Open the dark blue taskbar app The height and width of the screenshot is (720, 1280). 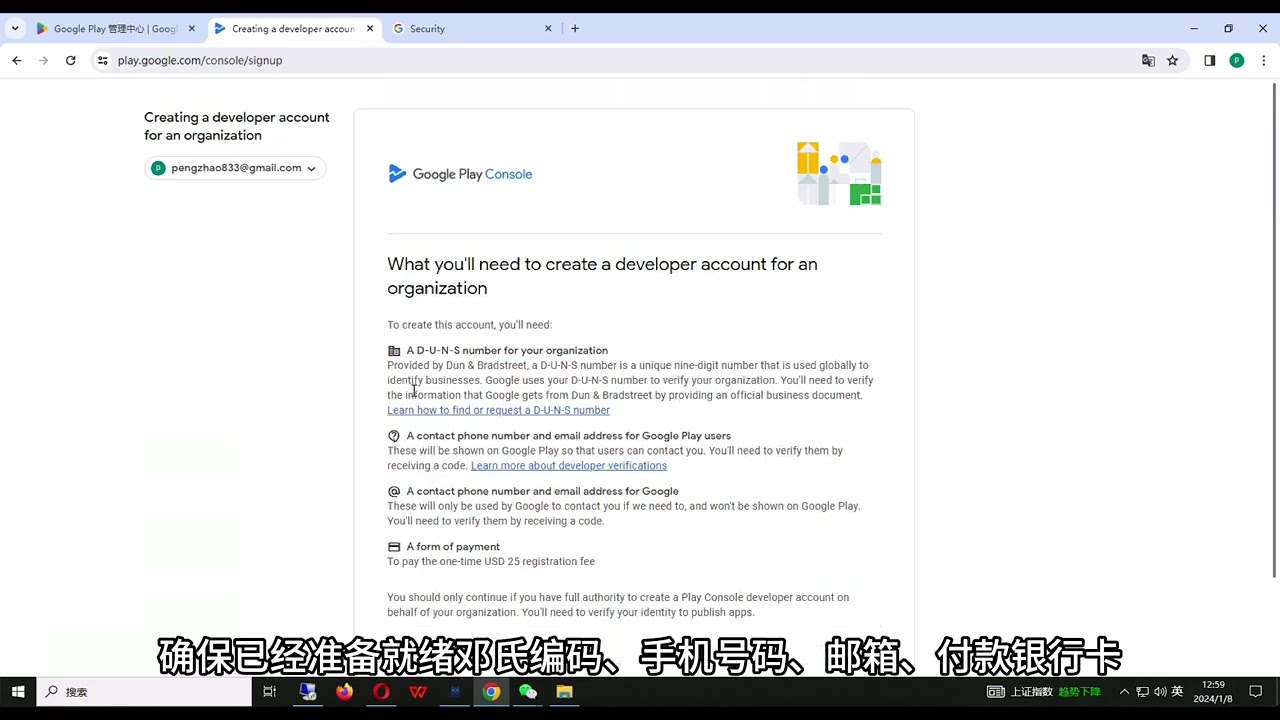click(x=455, y=691)
